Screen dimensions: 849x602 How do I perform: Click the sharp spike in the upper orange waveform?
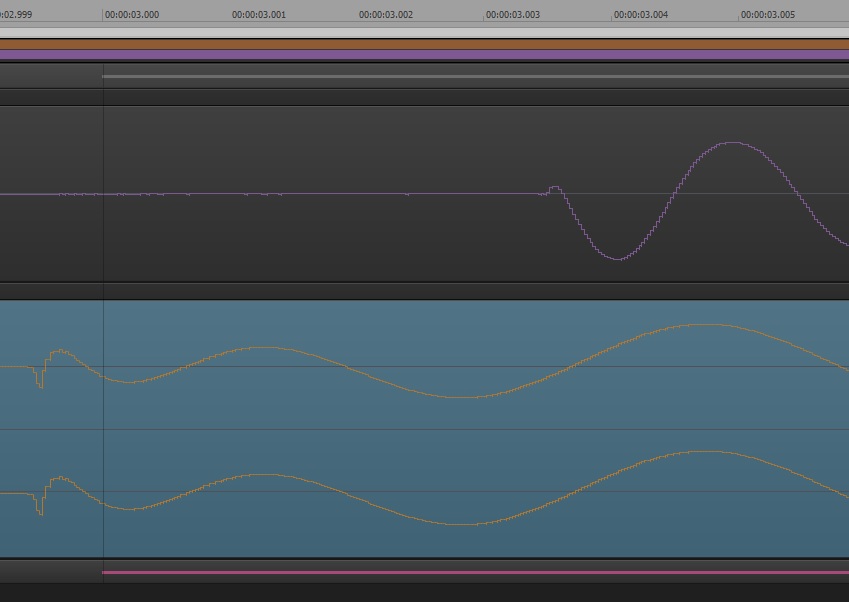coord(40,380)
